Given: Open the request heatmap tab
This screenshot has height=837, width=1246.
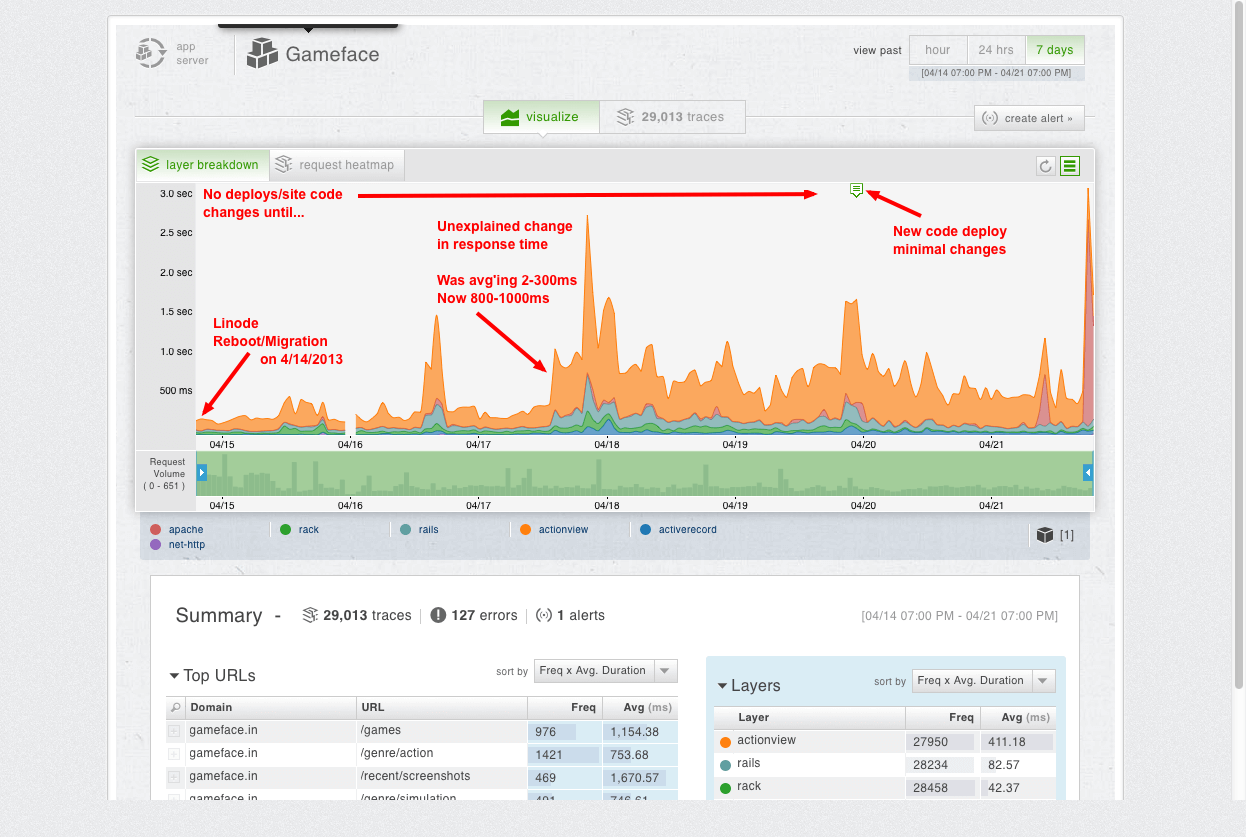Looking at the screenshot, I should (336, 165).
